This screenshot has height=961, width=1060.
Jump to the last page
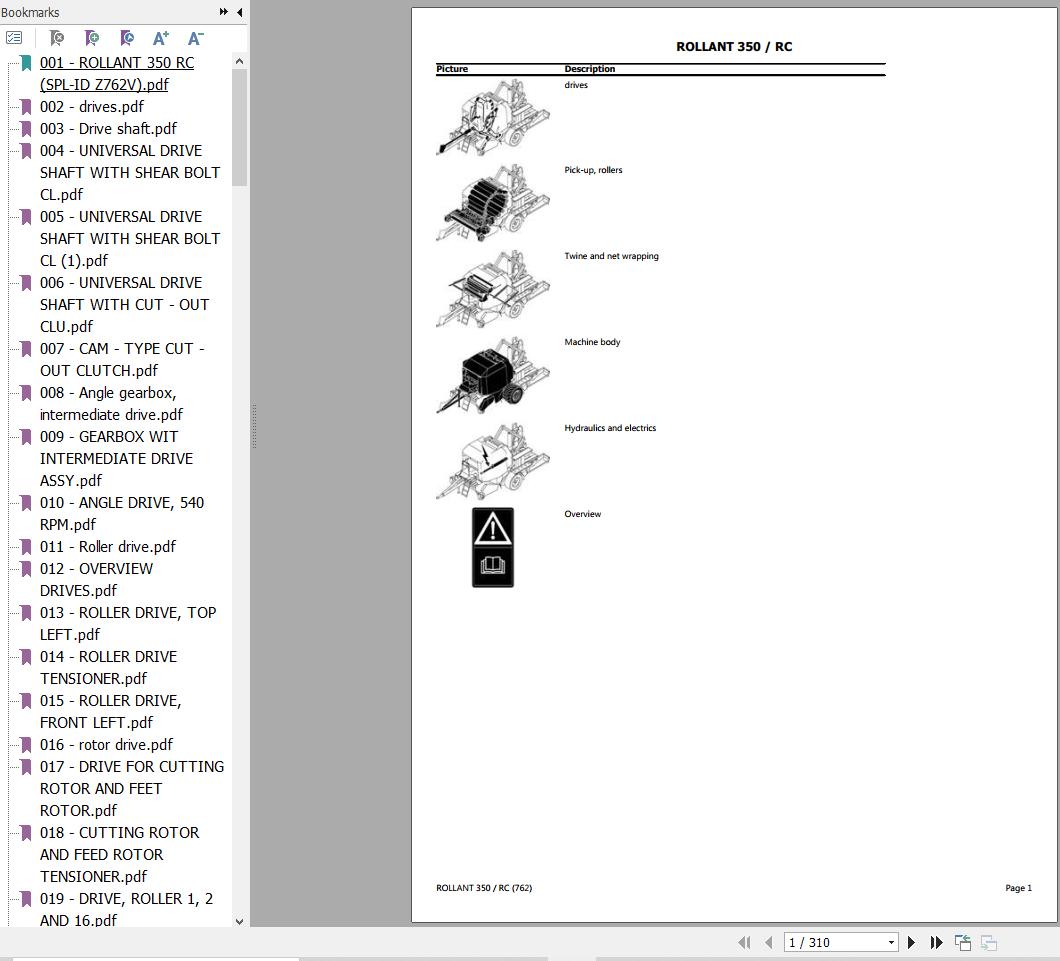(936, 942)
